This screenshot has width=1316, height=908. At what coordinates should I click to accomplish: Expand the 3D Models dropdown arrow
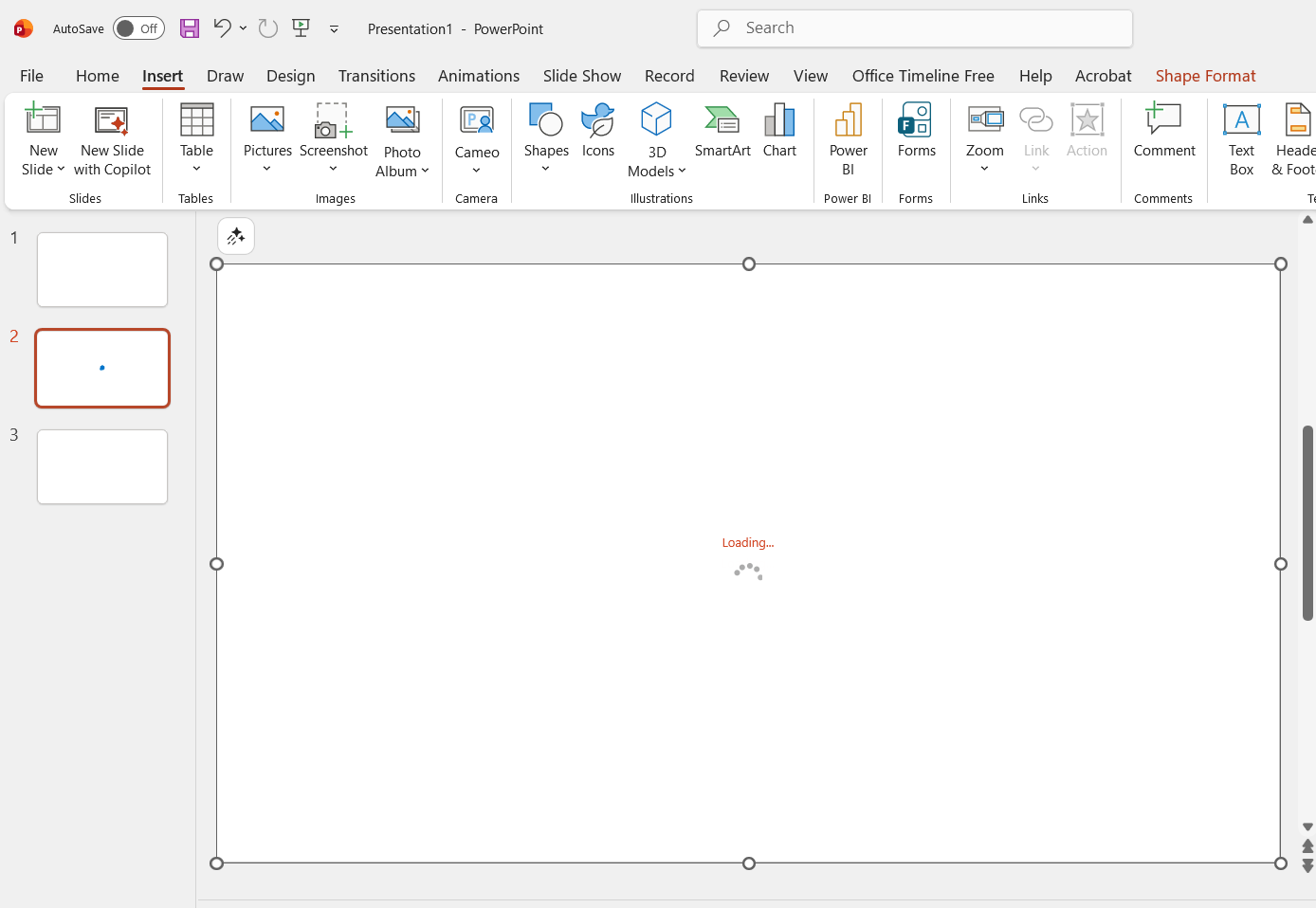(682, 172)
